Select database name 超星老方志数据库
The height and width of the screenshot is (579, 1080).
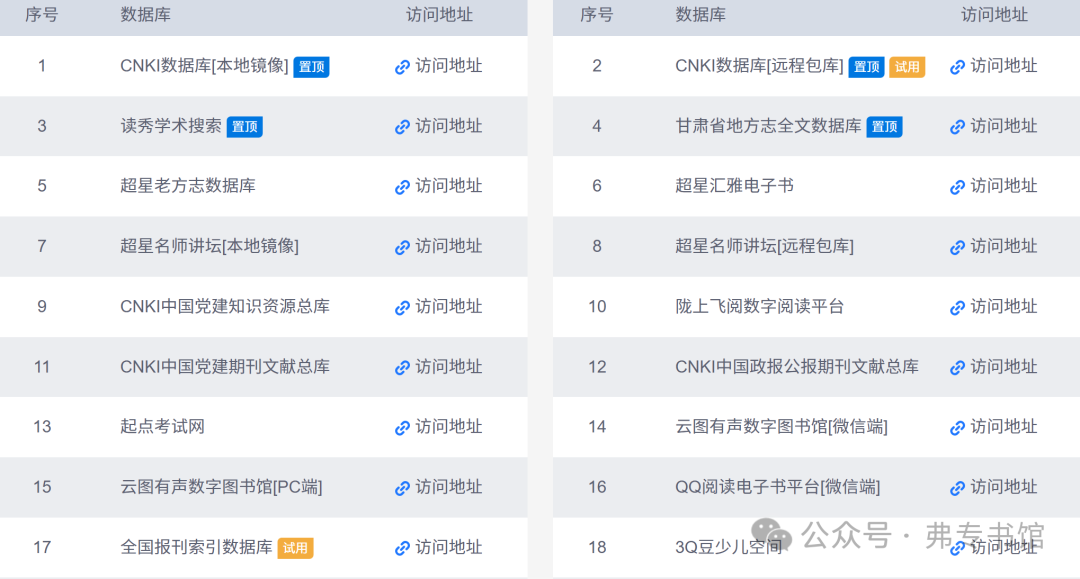(x=188, y=186)
